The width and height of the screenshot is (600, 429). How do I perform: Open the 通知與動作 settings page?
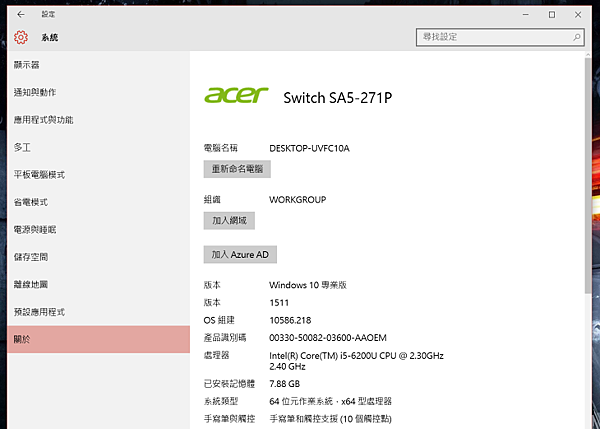pyautogui.click(x=98, y=92)
